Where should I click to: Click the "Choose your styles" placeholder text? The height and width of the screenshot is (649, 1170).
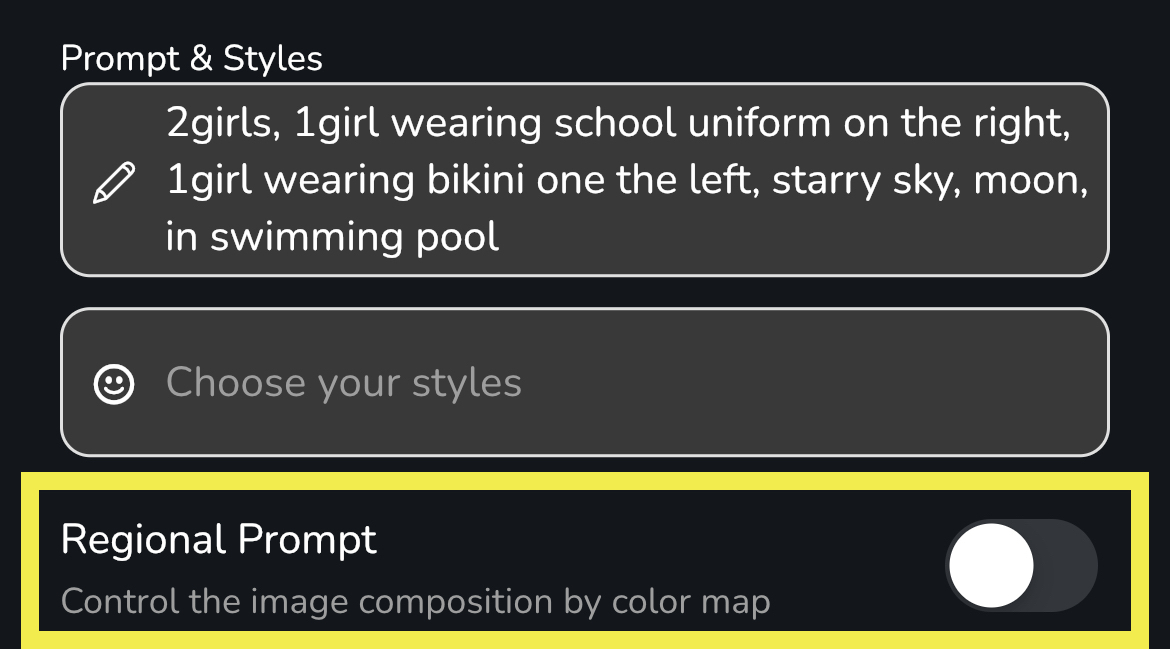click(343, 383)
